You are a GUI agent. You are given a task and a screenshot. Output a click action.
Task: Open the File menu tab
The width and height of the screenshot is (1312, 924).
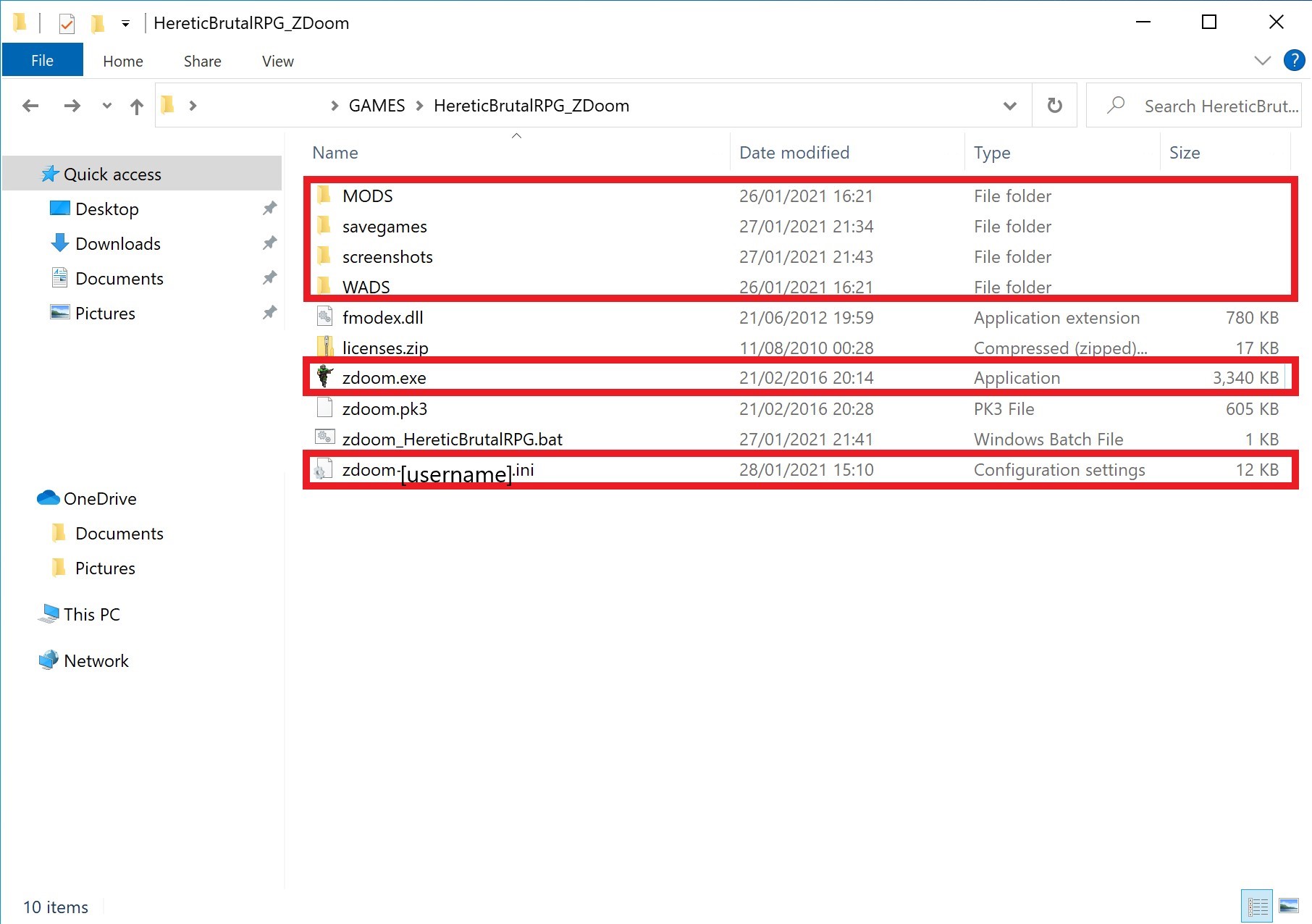42,61
